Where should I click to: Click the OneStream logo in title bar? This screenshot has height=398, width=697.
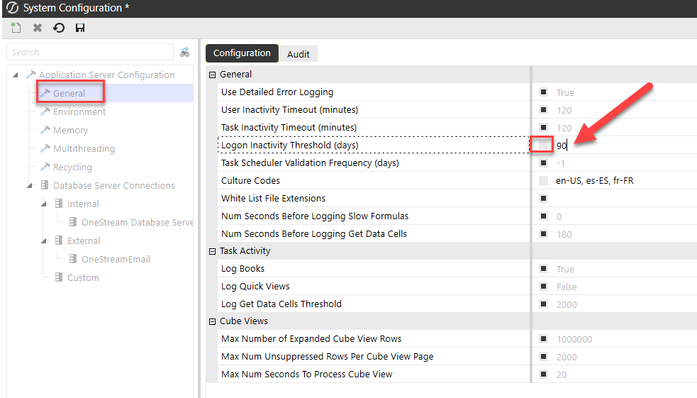click(12, 8)
